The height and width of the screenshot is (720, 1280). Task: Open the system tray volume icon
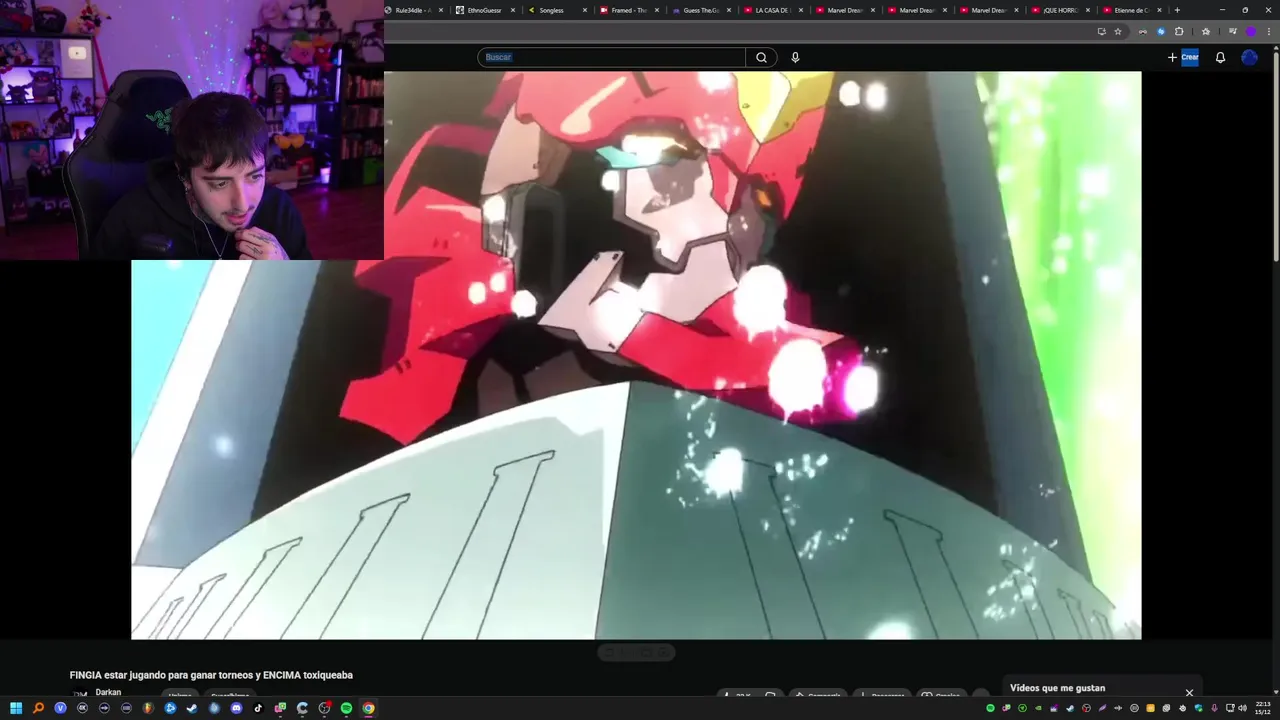click(1243, 708)
